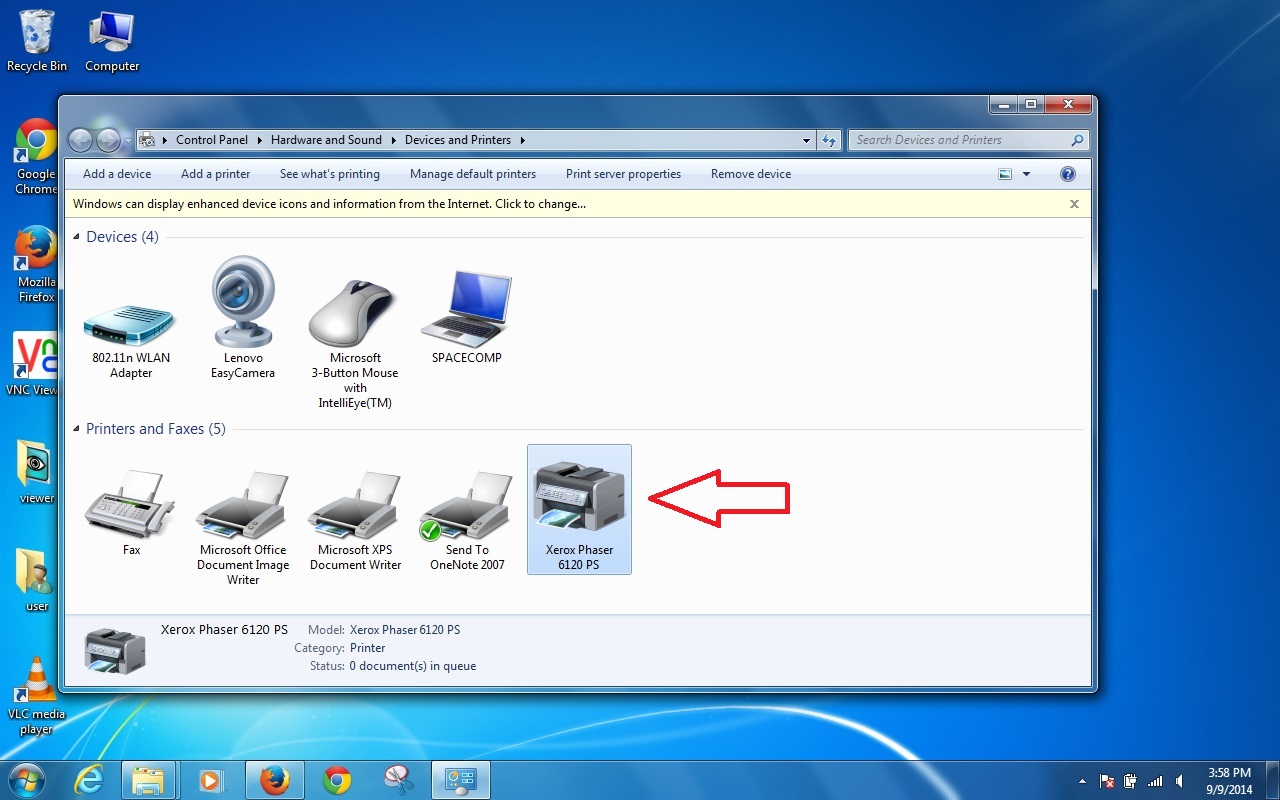Launch Internet Explorer from taskbar
1280x800 pixels.
pos(89,780)
